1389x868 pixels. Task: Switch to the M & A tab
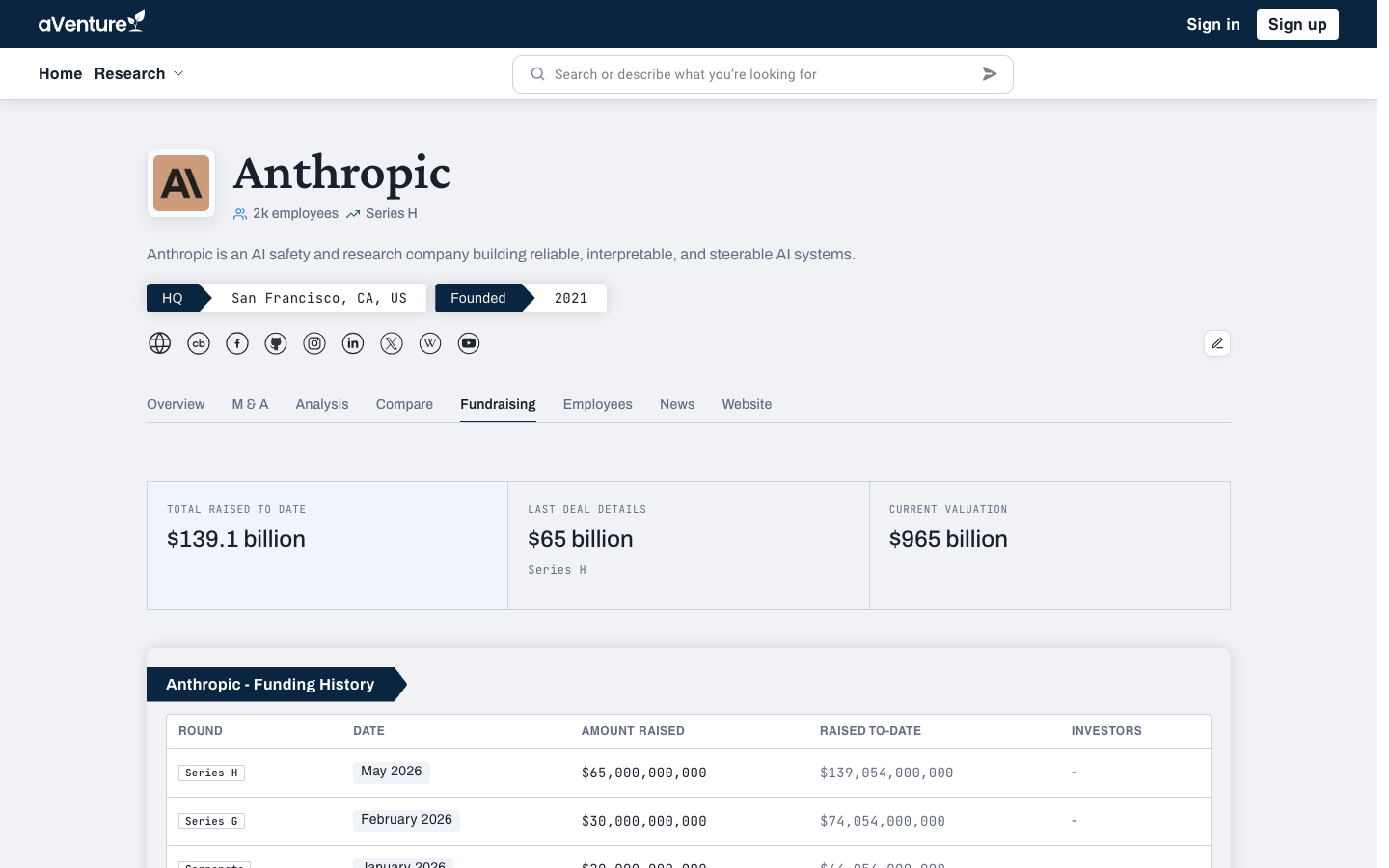[251, 404]
